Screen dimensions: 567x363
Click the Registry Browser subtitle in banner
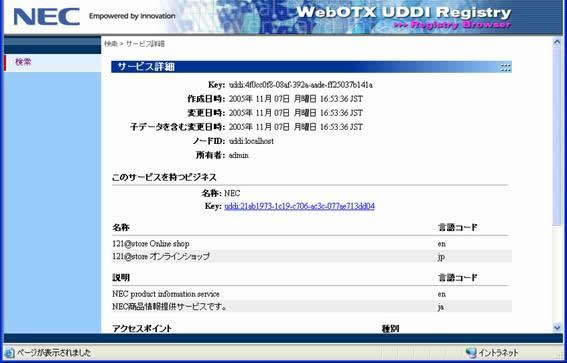coord(452,25)
